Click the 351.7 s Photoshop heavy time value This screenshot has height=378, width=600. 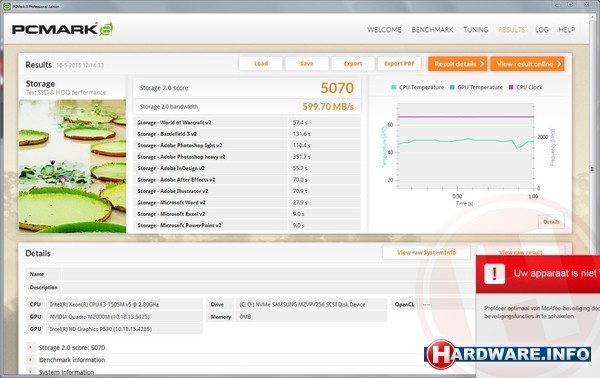(x=302, y=157)
